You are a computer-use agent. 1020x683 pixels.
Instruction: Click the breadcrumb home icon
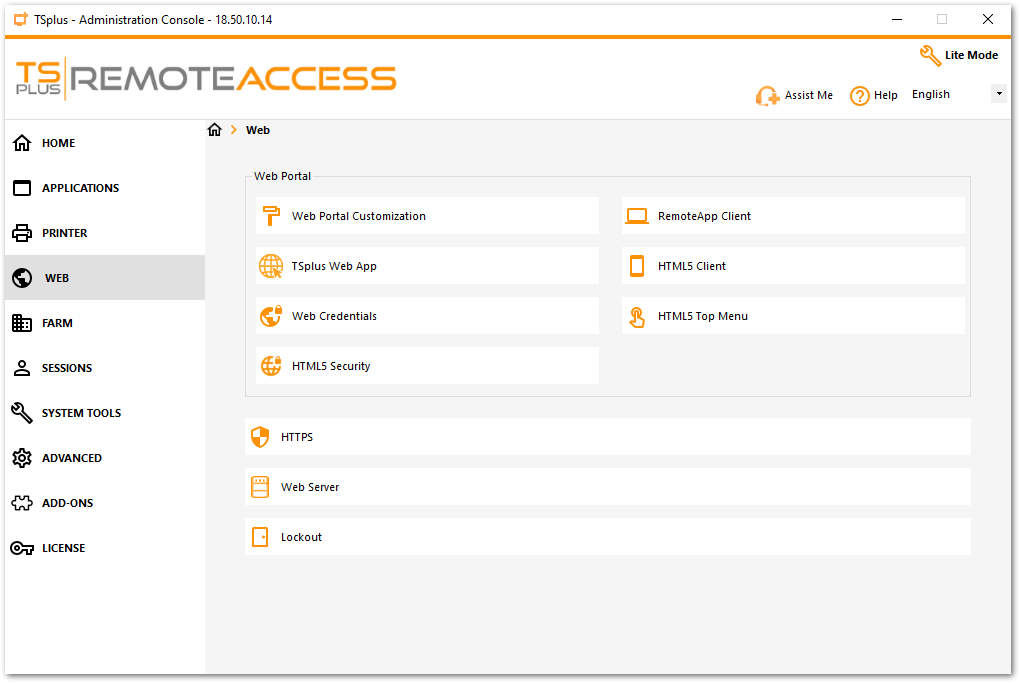point(214,129)
